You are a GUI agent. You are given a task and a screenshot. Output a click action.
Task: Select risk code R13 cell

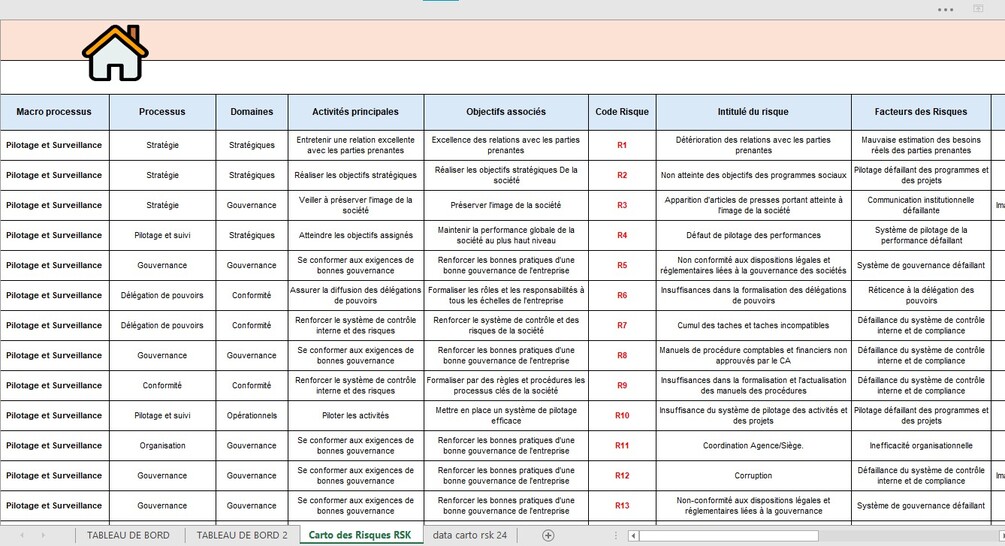pyautogui.click(x=622, y=506)
